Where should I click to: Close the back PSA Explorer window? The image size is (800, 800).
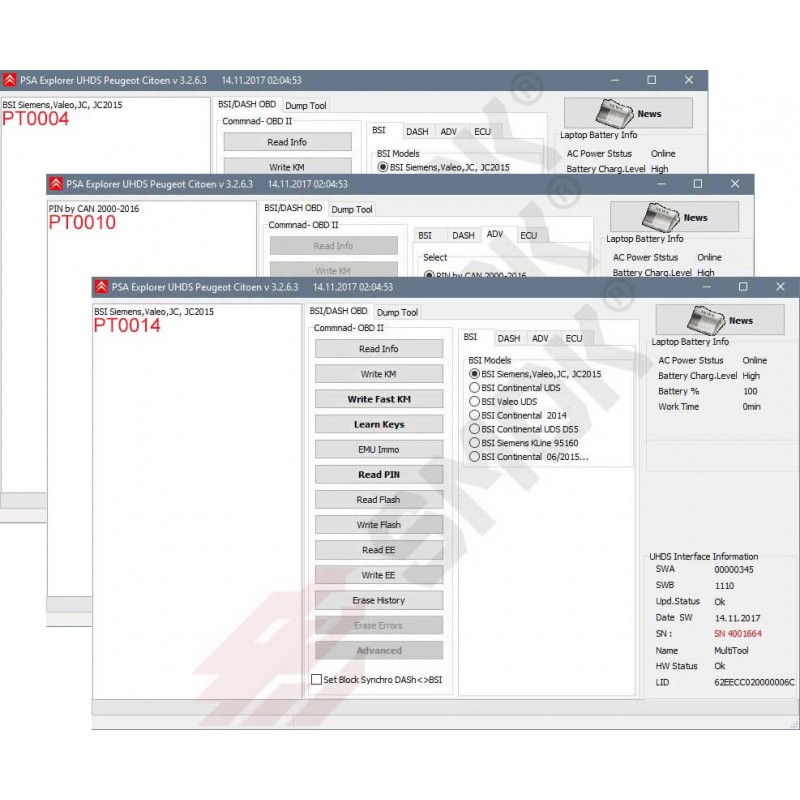click(689, 80)
